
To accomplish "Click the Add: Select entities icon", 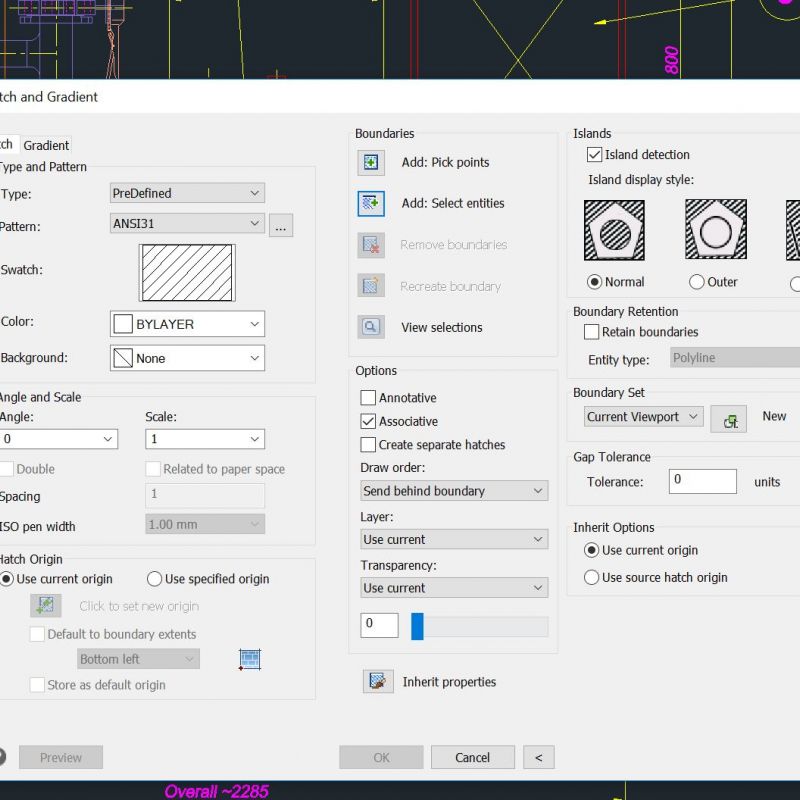I will pos(371,203).
